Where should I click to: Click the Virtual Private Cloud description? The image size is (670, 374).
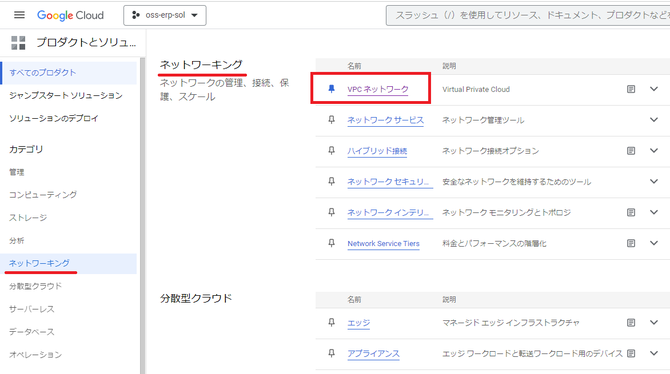476,89
